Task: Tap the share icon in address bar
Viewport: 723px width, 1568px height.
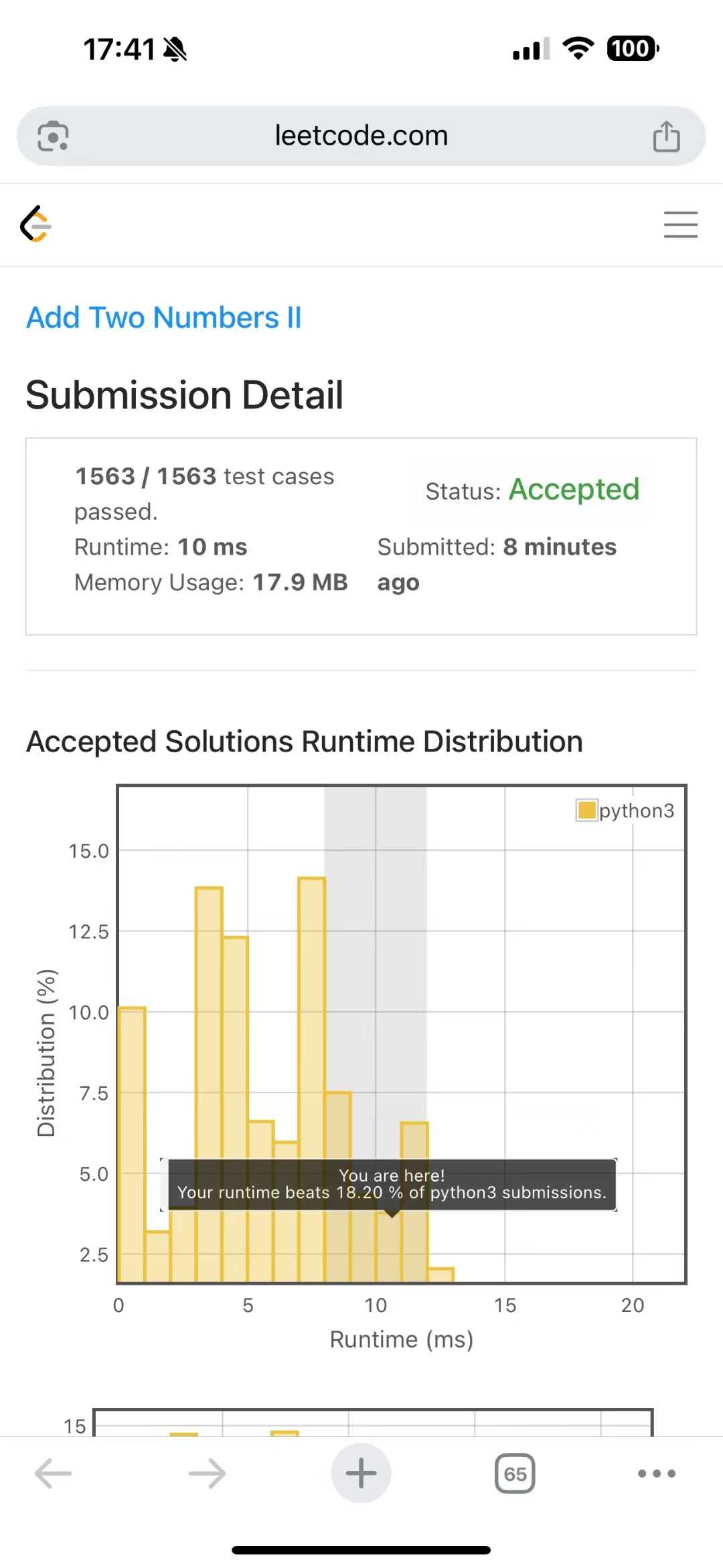Action: coord(666,136)
